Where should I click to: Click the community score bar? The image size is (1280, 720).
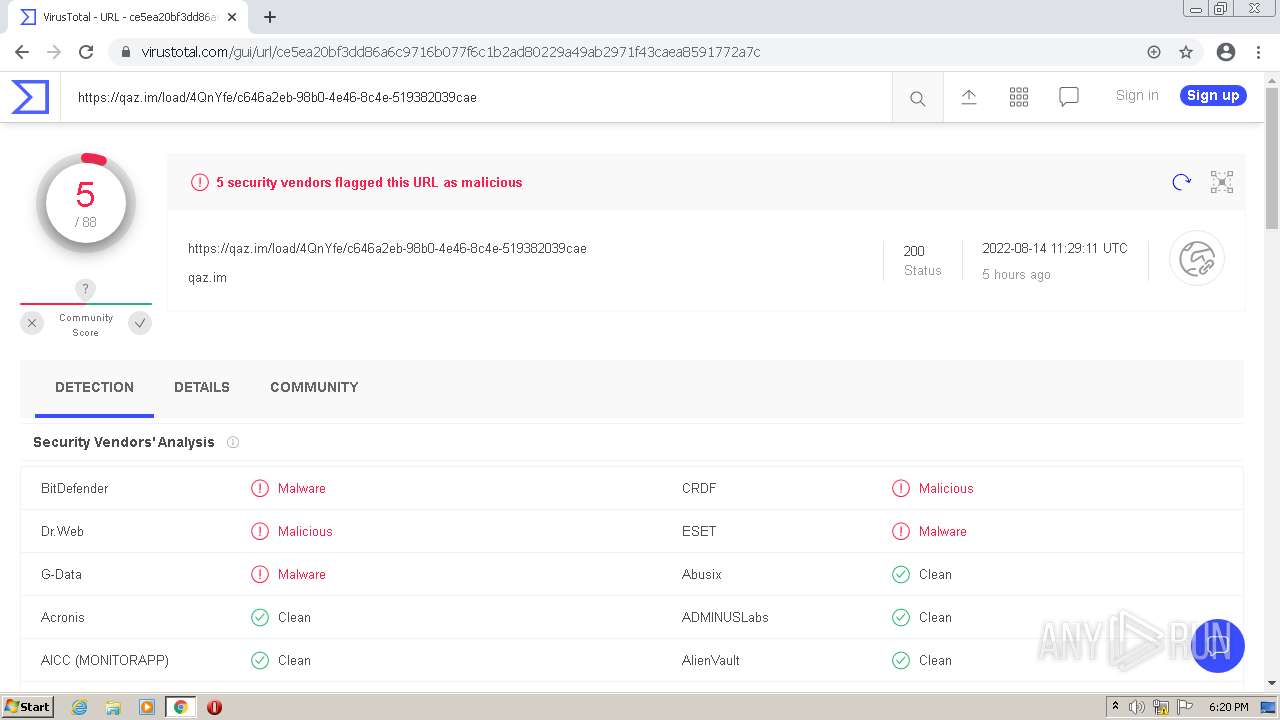coord(86,304)
